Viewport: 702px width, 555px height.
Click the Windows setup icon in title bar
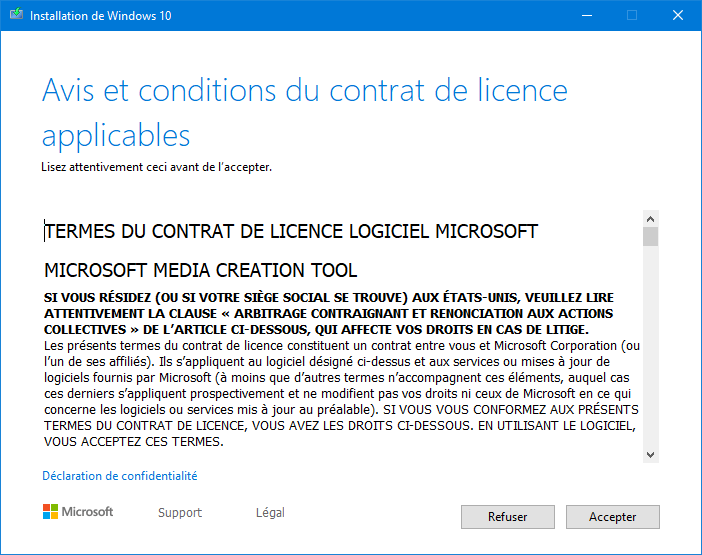pos(16,14)
